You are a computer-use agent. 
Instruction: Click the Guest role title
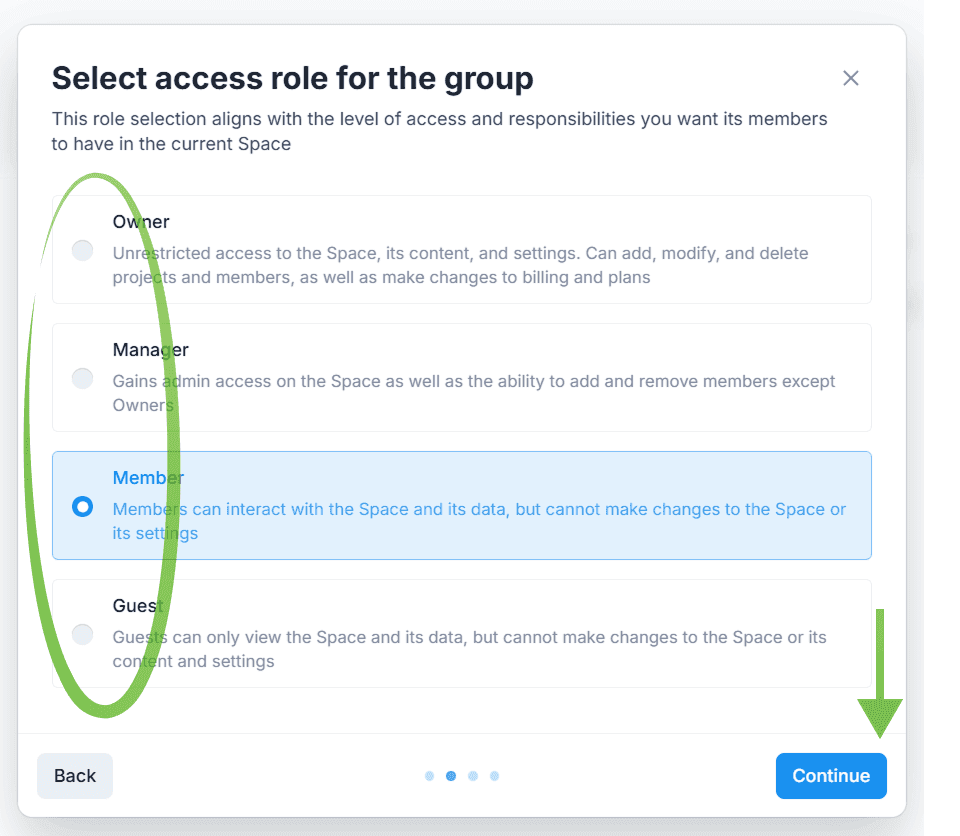138,606
